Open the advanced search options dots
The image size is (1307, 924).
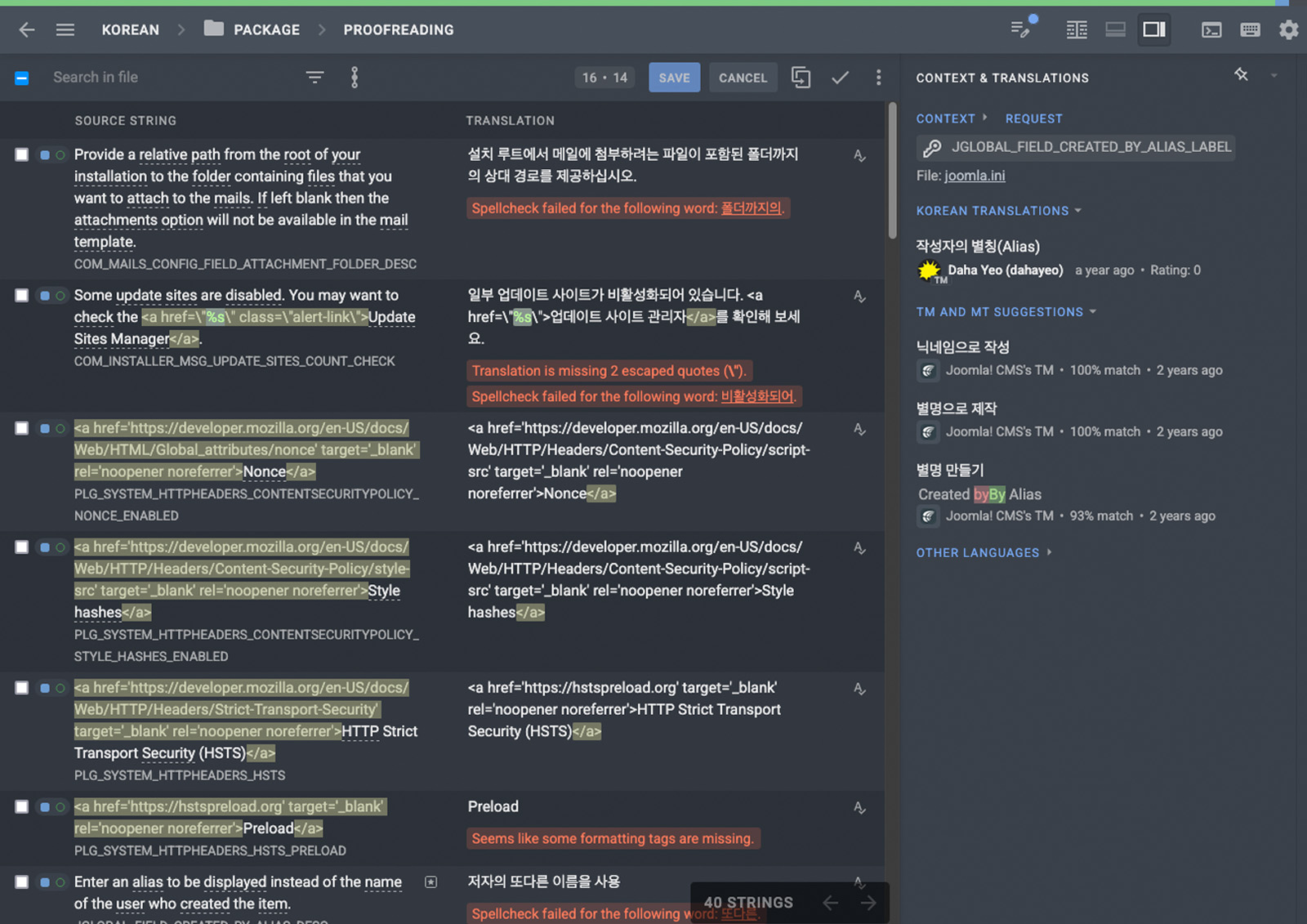[355, 77]
